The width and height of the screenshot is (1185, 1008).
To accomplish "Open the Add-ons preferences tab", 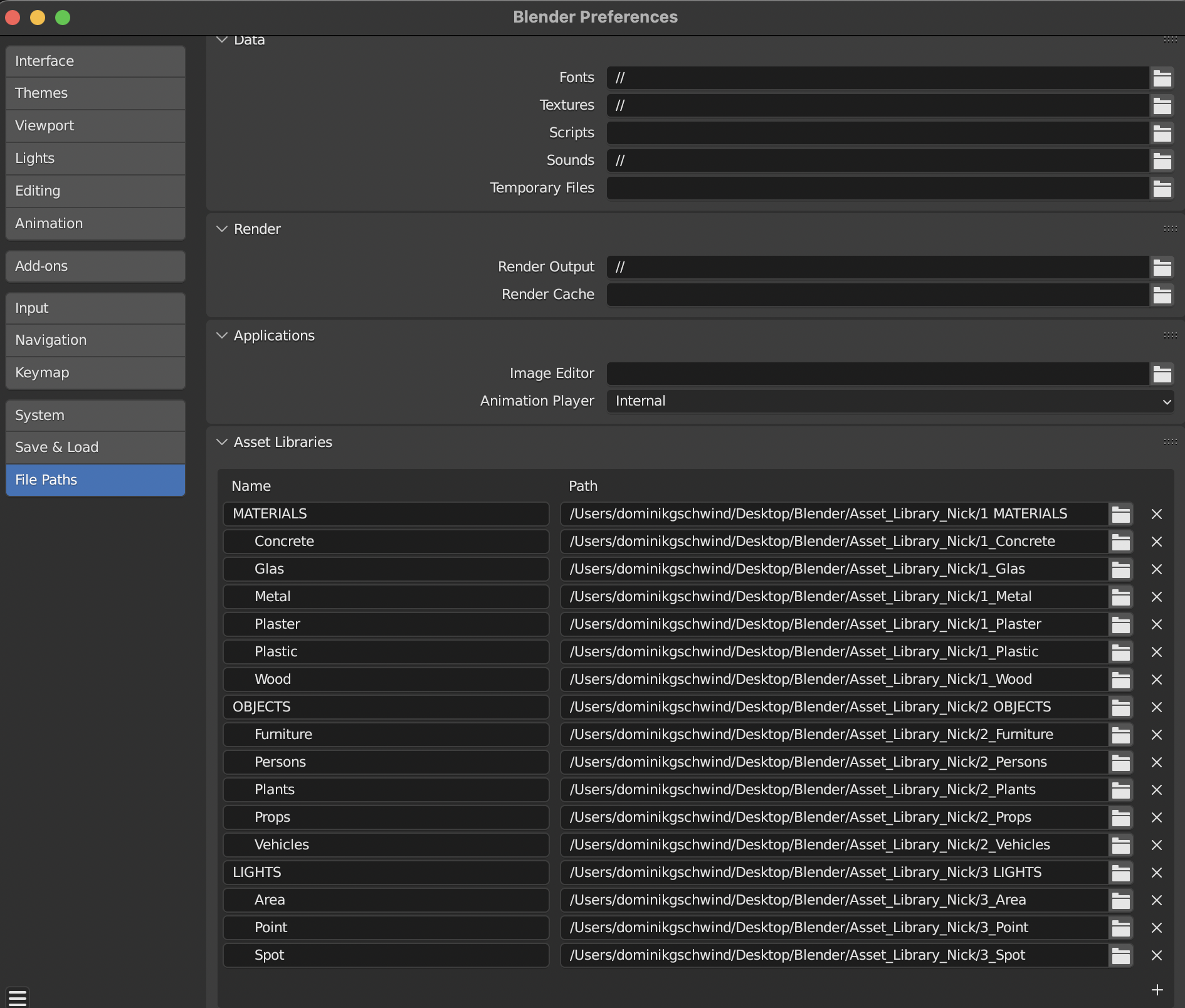I will pyautogui.click(x=95, y=266).
